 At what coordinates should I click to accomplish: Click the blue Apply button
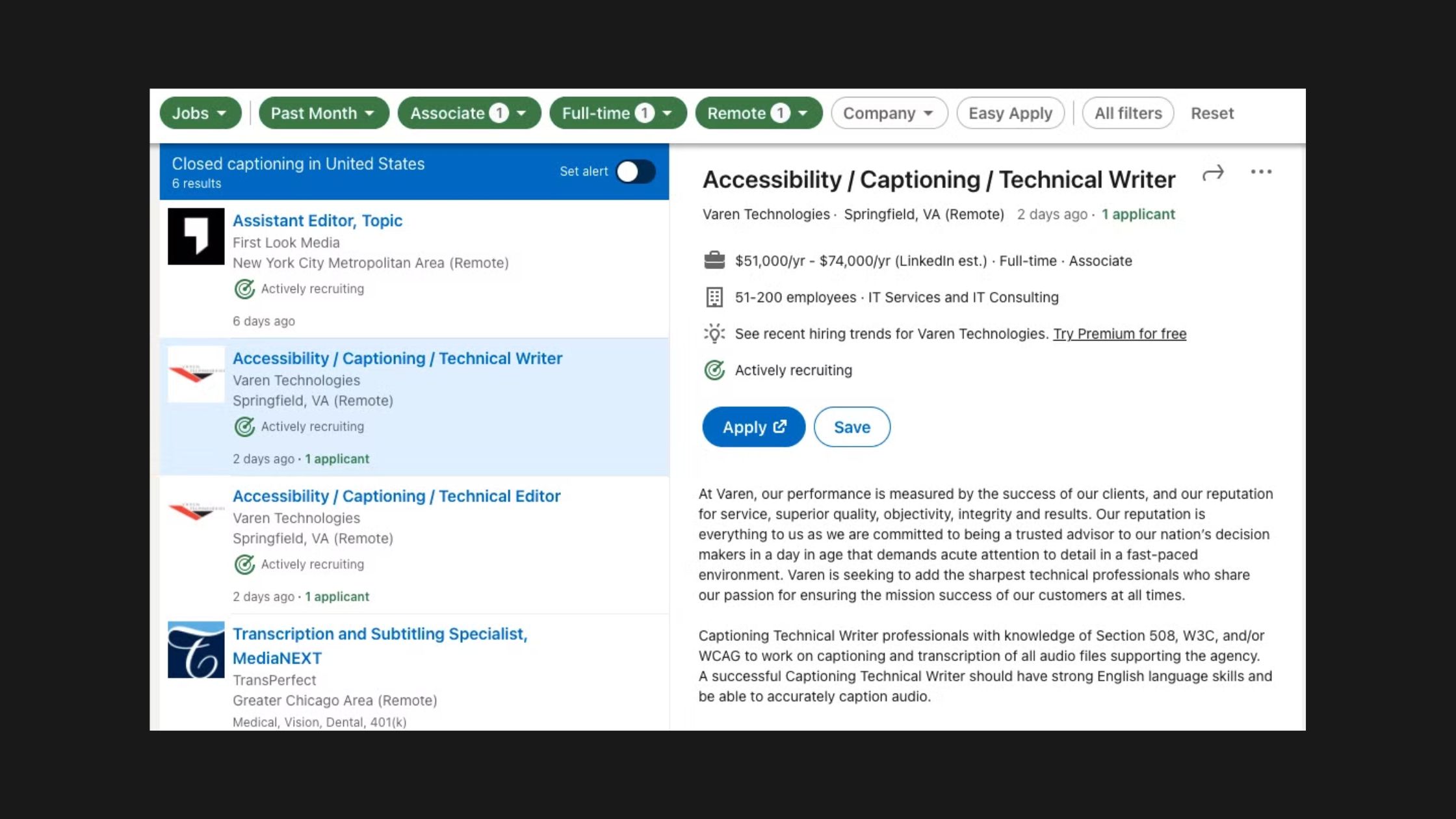click(x=753, y=427)
